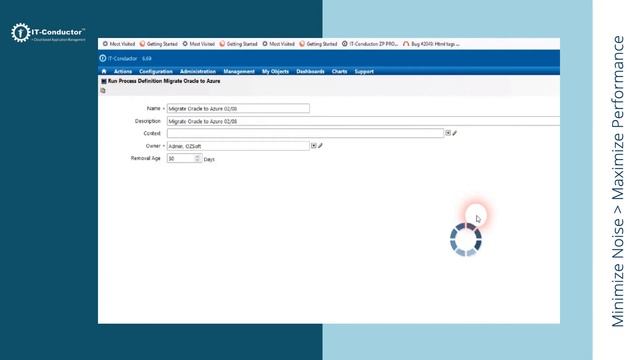Open the Actions menu

coord(123,71)
